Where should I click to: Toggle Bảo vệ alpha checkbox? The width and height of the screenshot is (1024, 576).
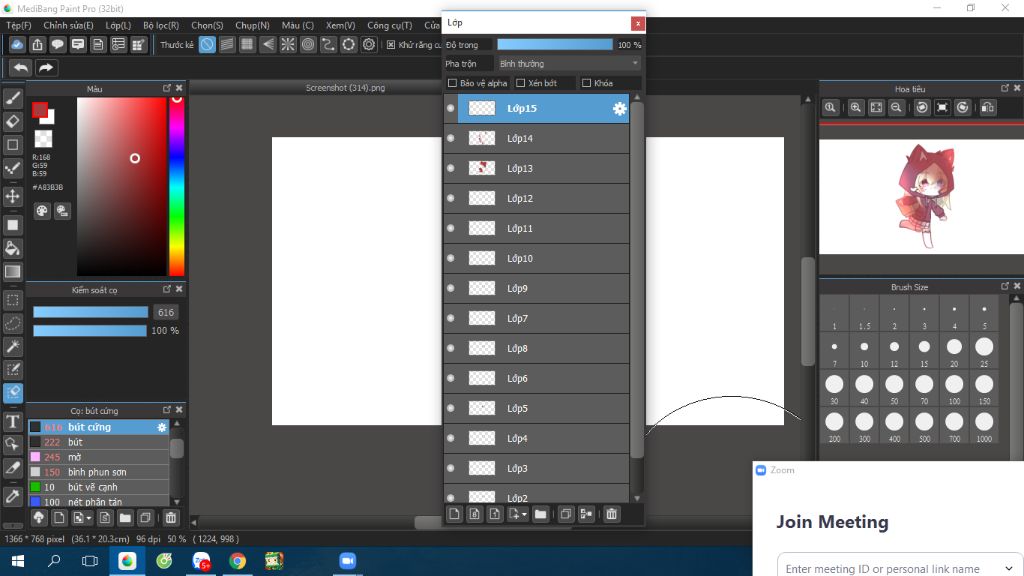(x=452, y=83)
